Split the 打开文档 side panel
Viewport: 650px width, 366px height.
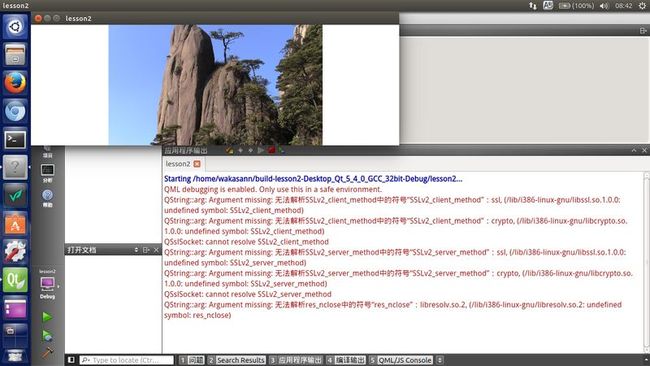click(146, 250)
